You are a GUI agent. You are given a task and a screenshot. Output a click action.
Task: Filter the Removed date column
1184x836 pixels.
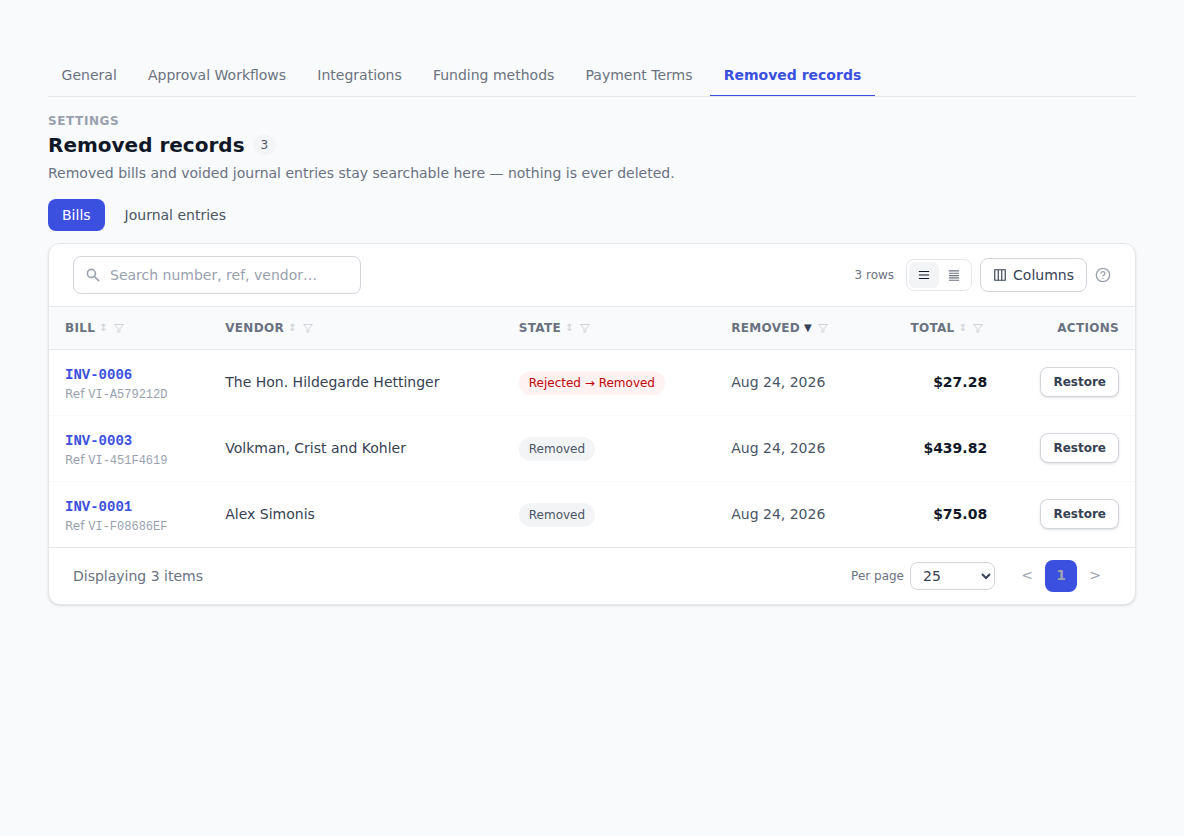tap(823, 328)
